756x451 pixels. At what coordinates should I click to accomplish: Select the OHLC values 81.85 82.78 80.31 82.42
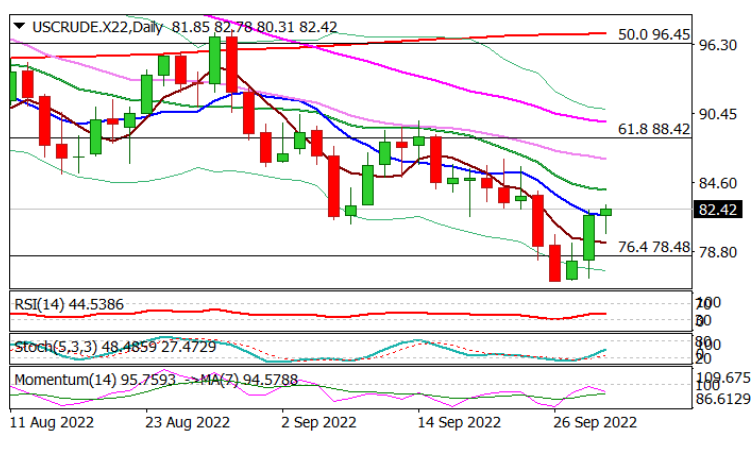point(255,27)
